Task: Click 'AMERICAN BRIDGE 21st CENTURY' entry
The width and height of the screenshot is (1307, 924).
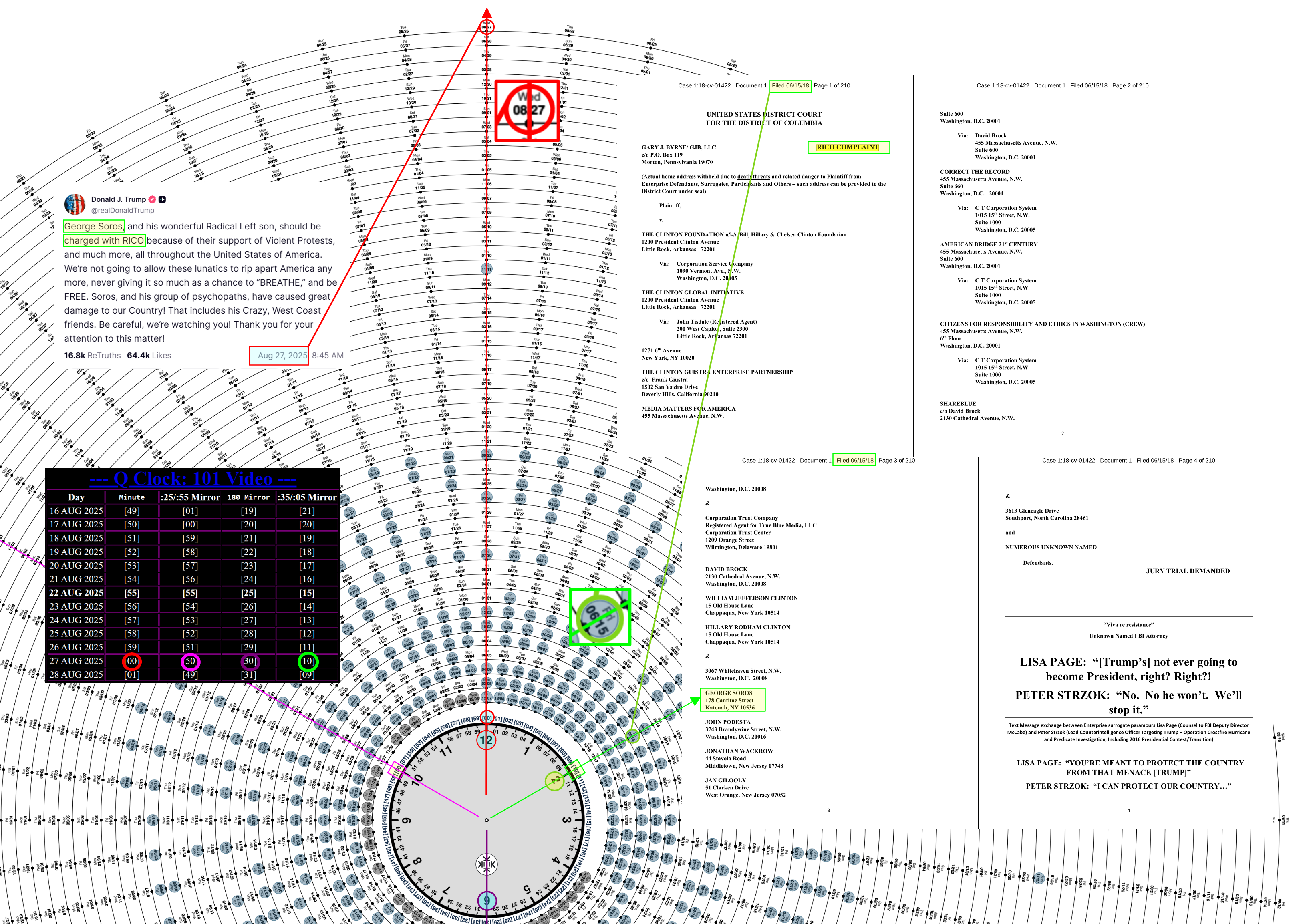Action: pyautogui.click(x=989, y=244)
